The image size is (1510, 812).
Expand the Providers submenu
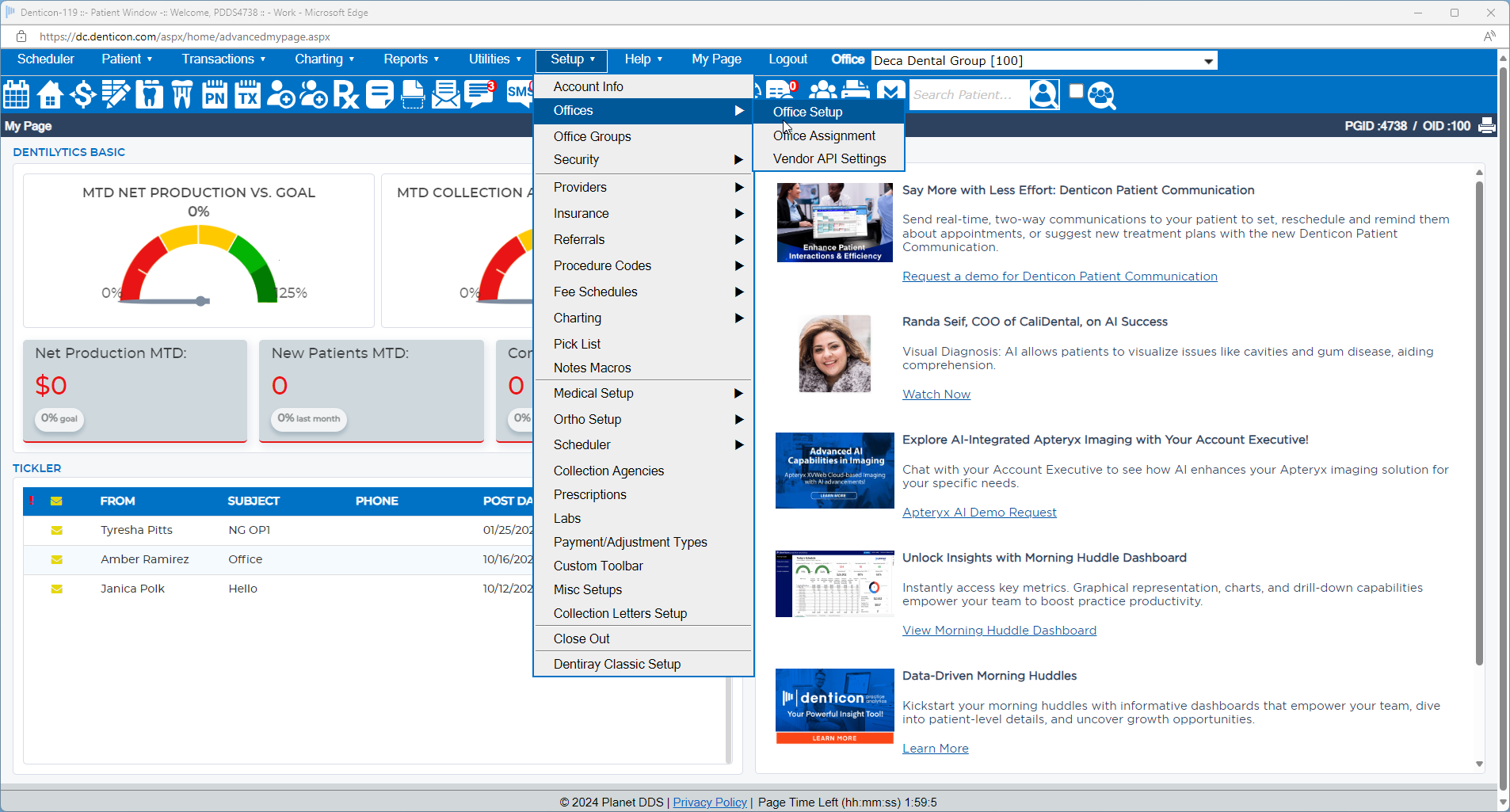tap(644, 187)
